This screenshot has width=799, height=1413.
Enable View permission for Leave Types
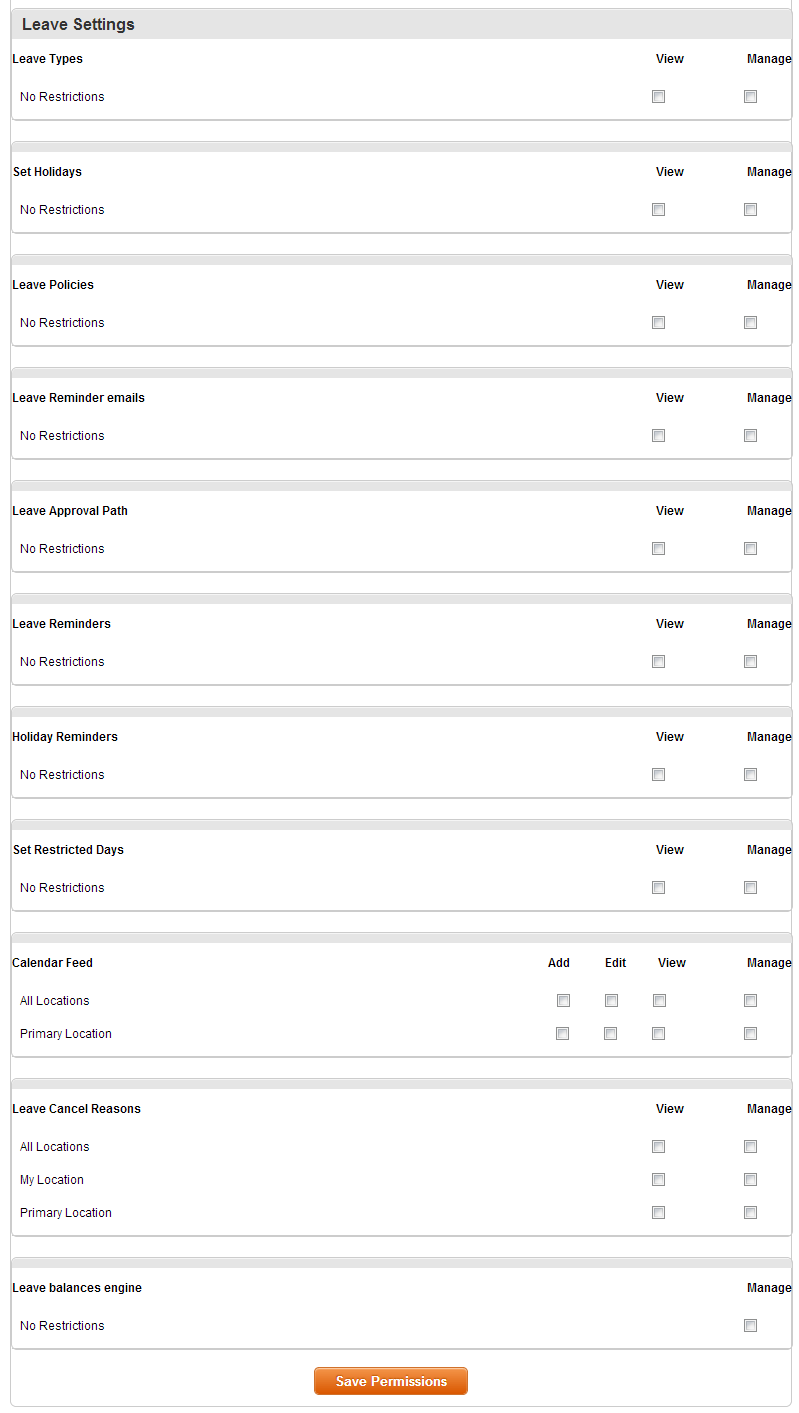pyautogui.click(x=658, y=97)
